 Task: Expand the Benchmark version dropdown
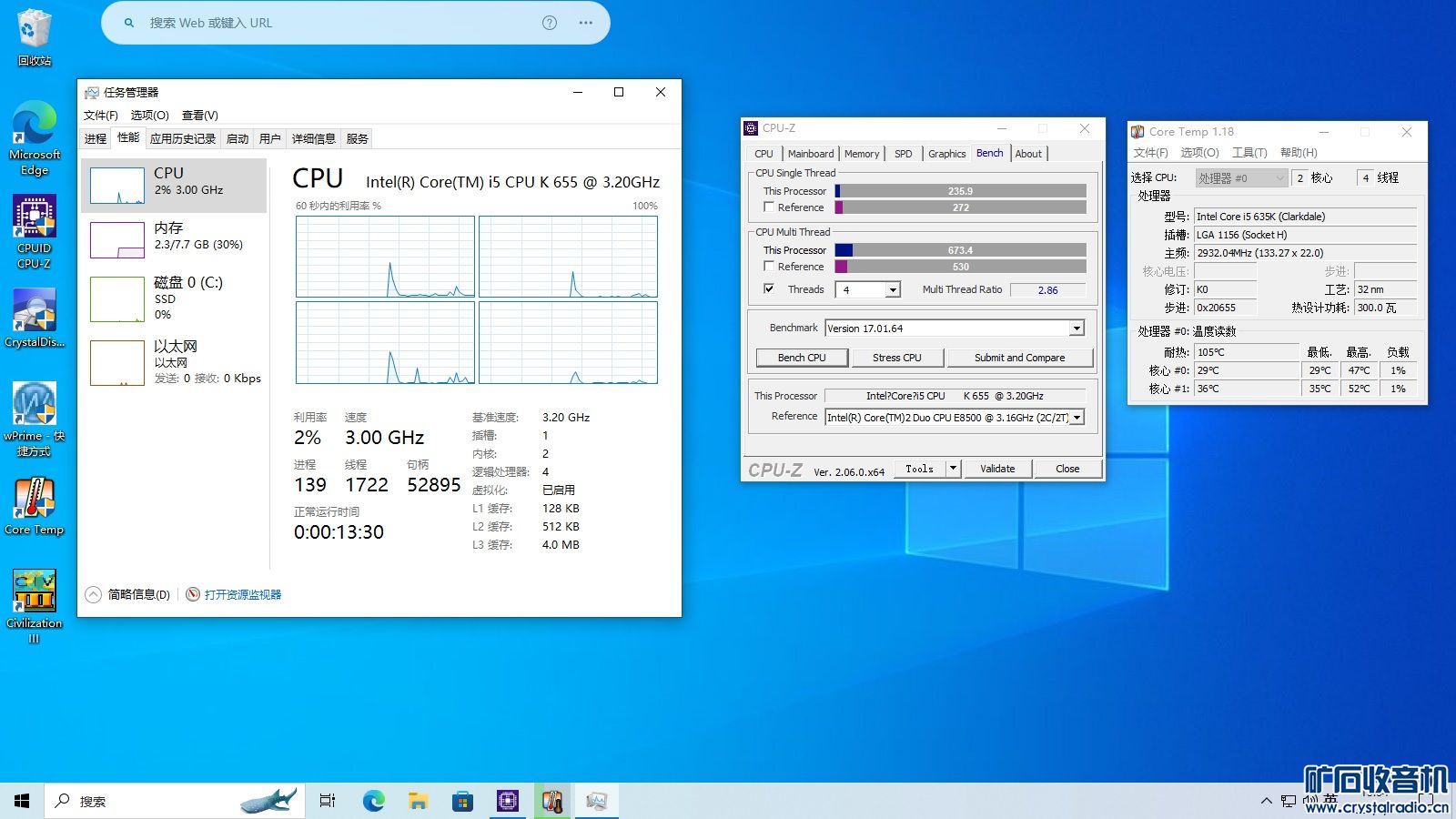[x=1077, y=329]
